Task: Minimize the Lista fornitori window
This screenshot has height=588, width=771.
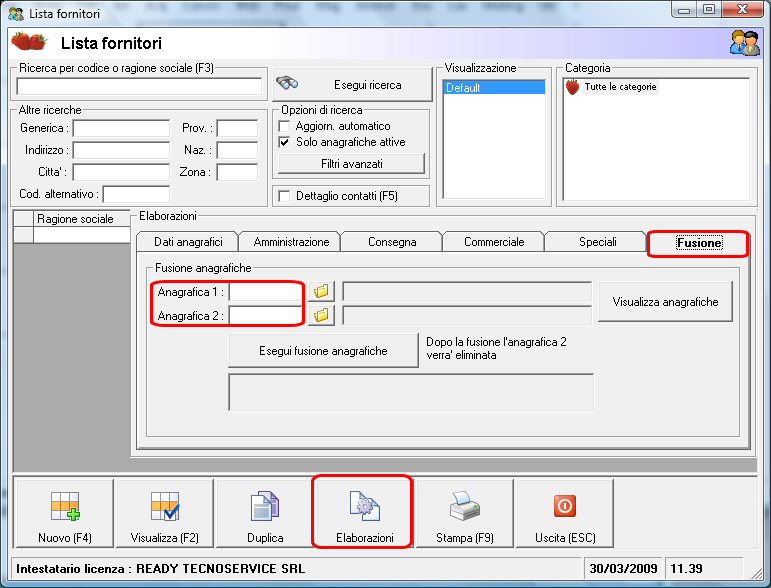Action: pyautogui.click(x=683, y=9)
